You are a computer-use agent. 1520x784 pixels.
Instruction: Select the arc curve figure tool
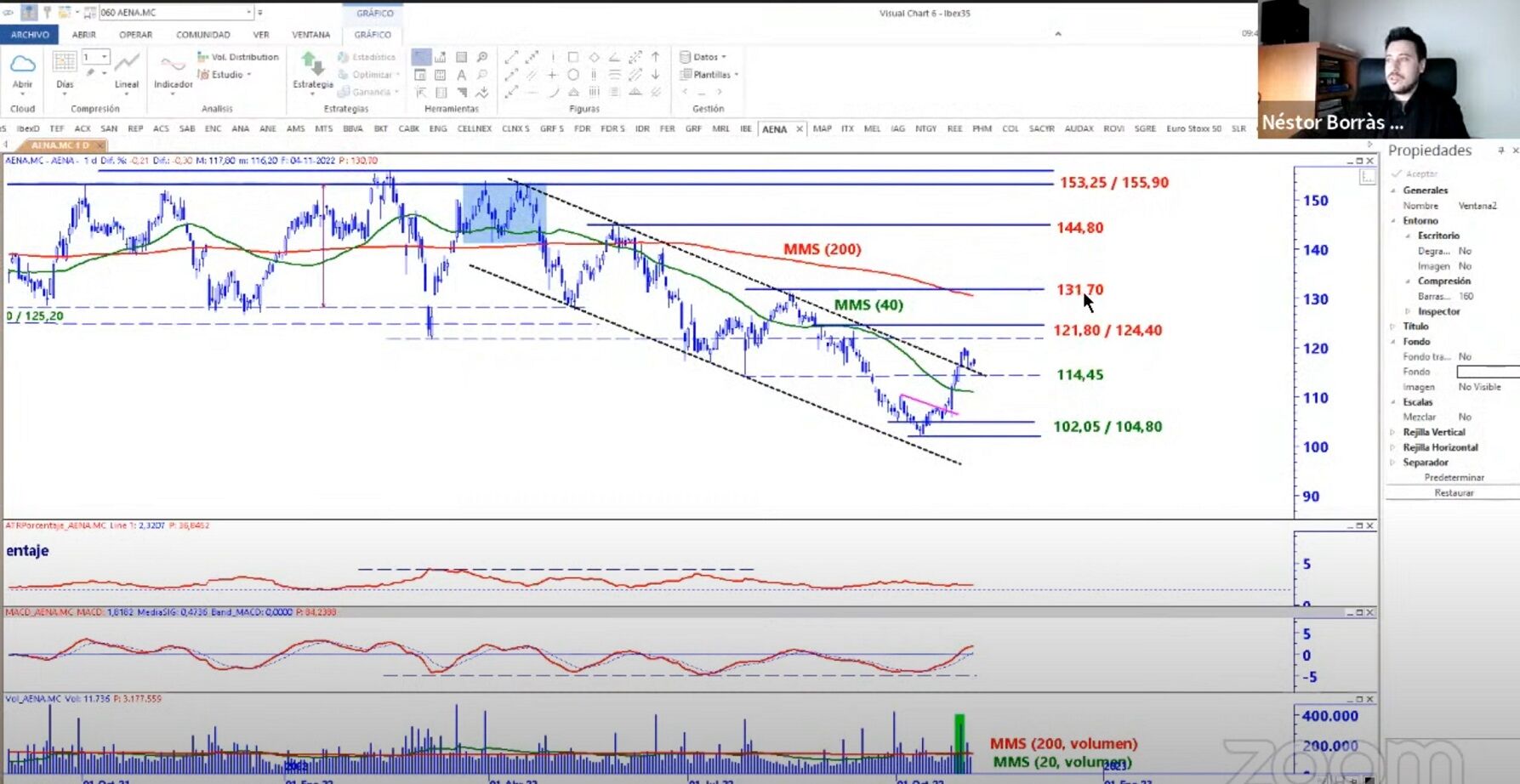(553, 92)
